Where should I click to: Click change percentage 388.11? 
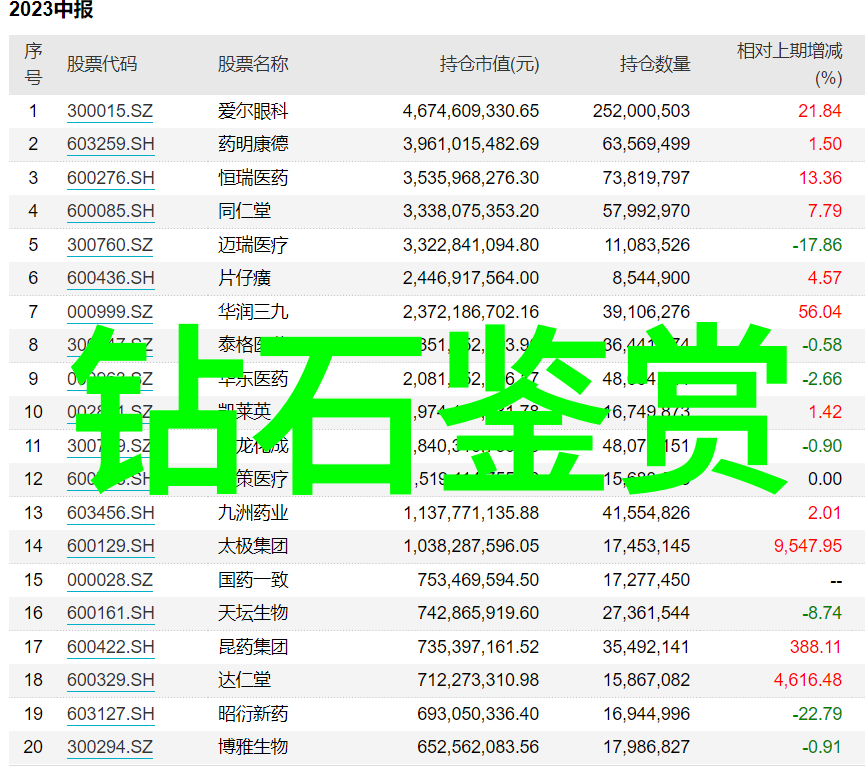815,647
